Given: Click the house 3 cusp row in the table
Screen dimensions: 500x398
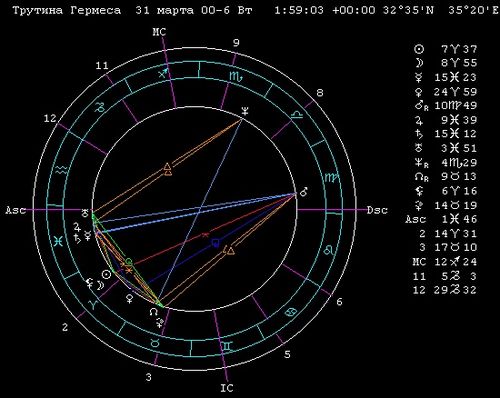Looking at the screenshot, I should [x=448, y=248].
